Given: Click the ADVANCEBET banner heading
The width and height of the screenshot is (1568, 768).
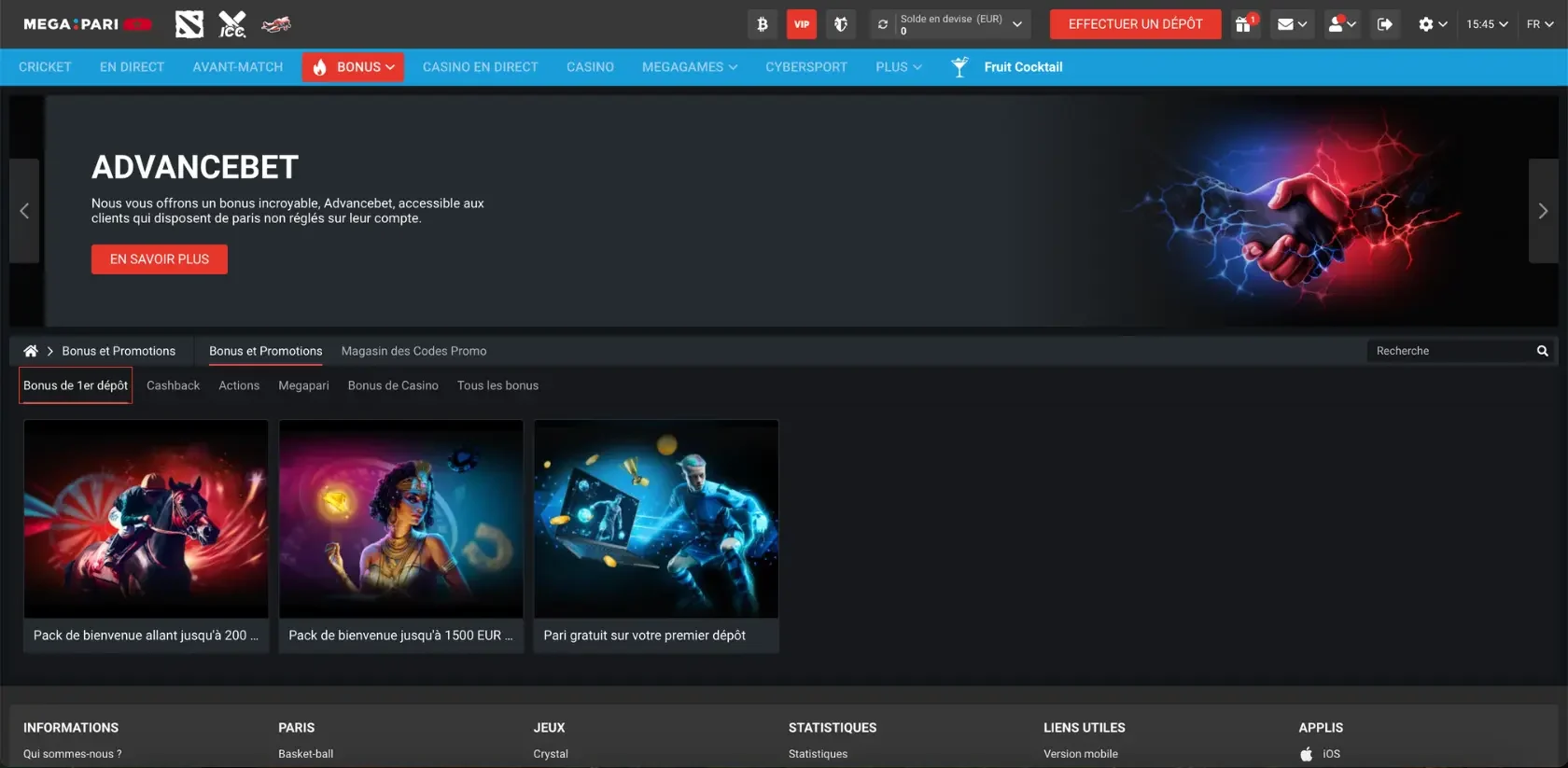Looking at the screenshot, I should [195, 167].
